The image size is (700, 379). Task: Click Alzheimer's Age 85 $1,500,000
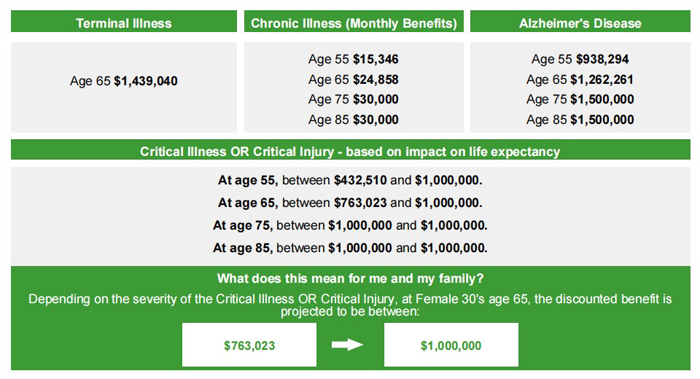[580, 120]
